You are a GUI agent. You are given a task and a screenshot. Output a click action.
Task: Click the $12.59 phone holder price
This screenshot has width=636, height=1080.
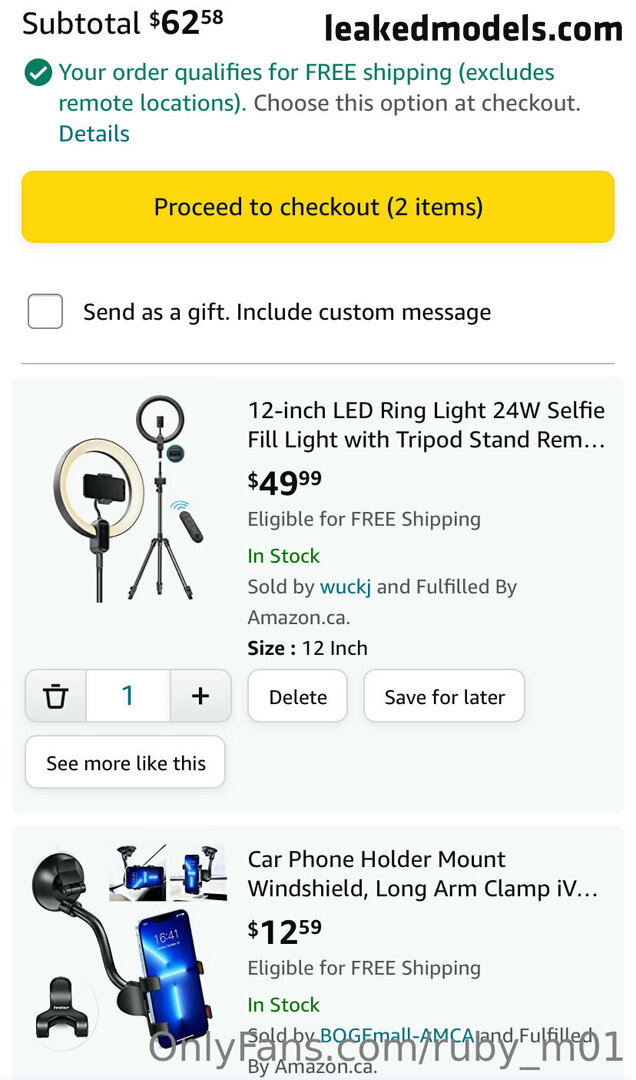(285, 932)
